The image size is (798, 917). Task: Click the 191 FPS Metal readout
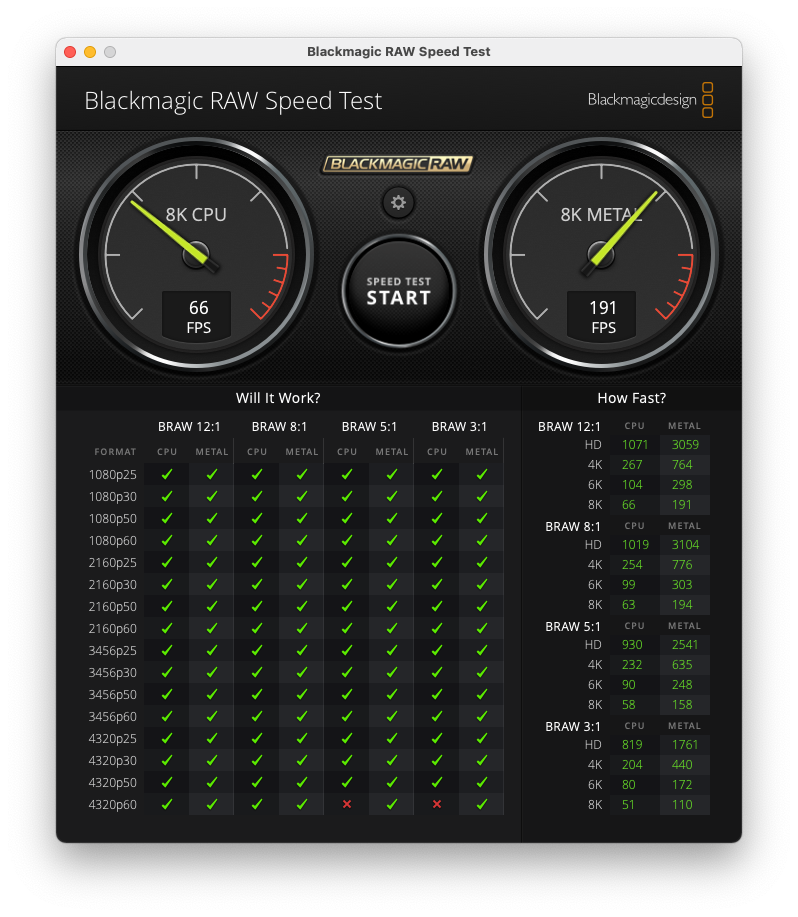(602, 316)
